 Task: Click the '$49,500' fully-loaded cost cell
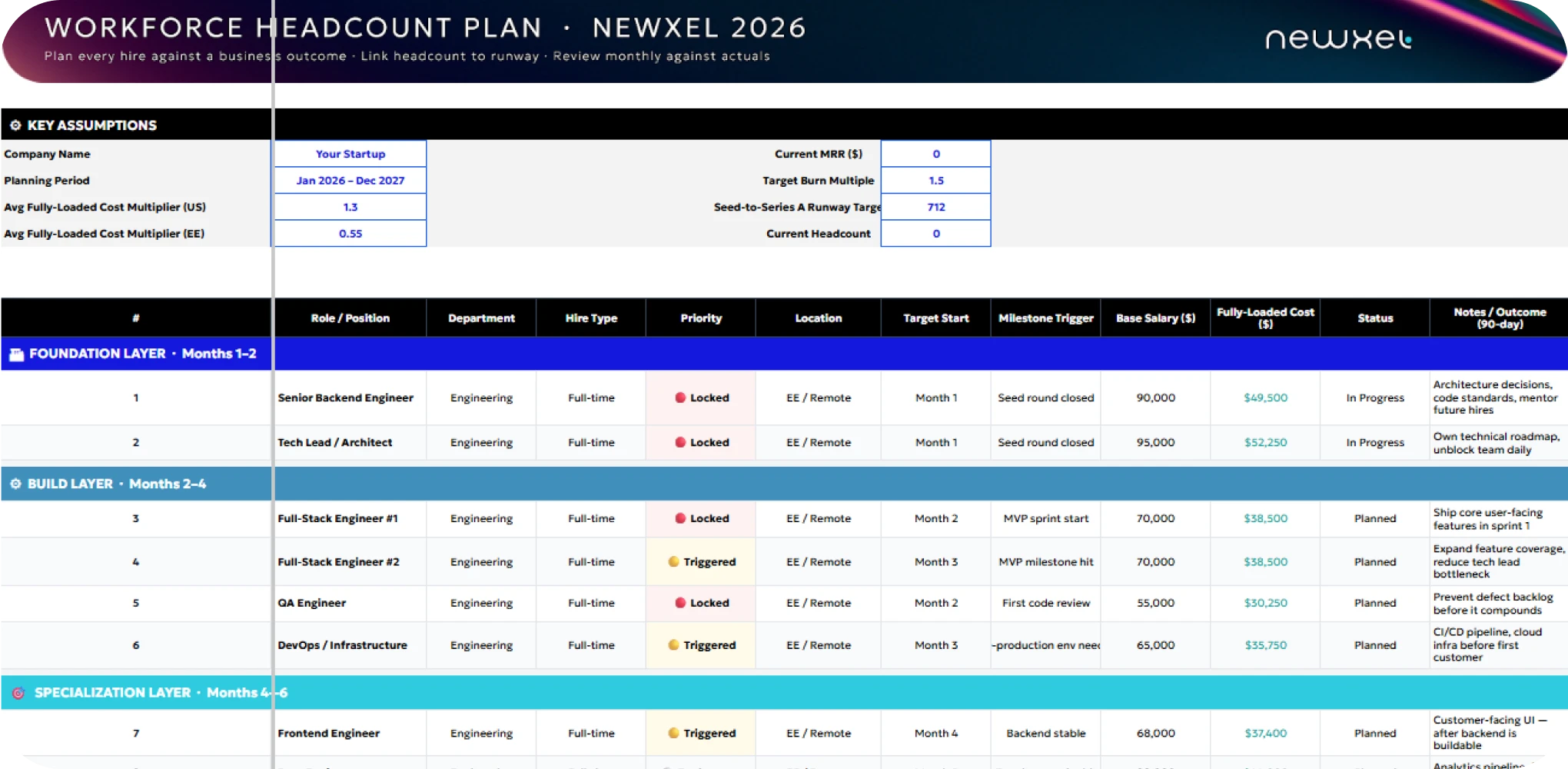(x=1266, y=398)
